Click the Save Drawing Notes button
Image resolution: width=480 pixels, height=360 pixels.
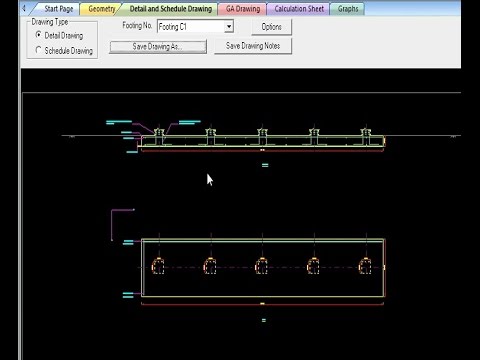(253, 46)
